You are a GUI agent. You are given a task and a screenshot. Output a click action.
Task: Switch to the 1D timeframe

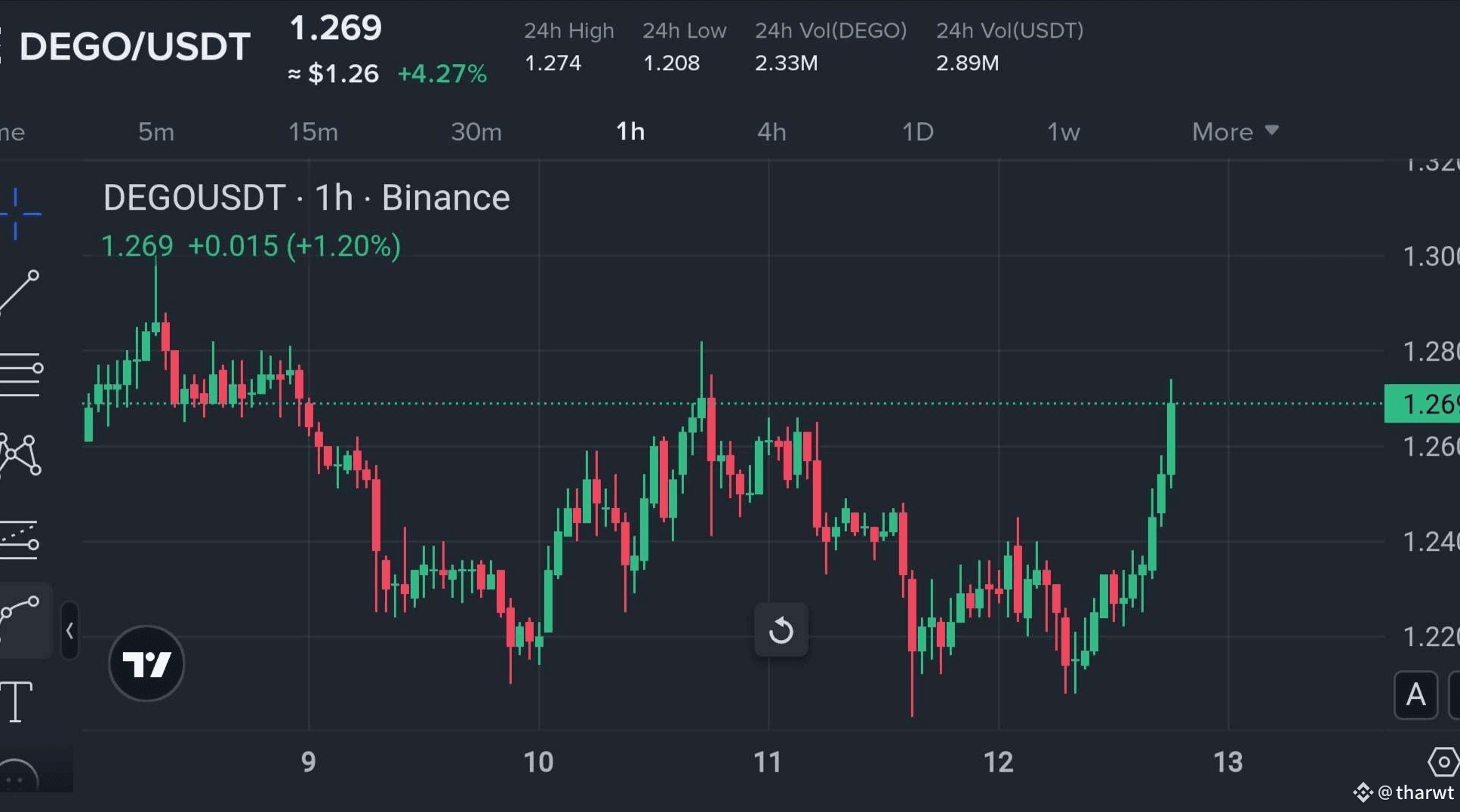pos(918,132)
